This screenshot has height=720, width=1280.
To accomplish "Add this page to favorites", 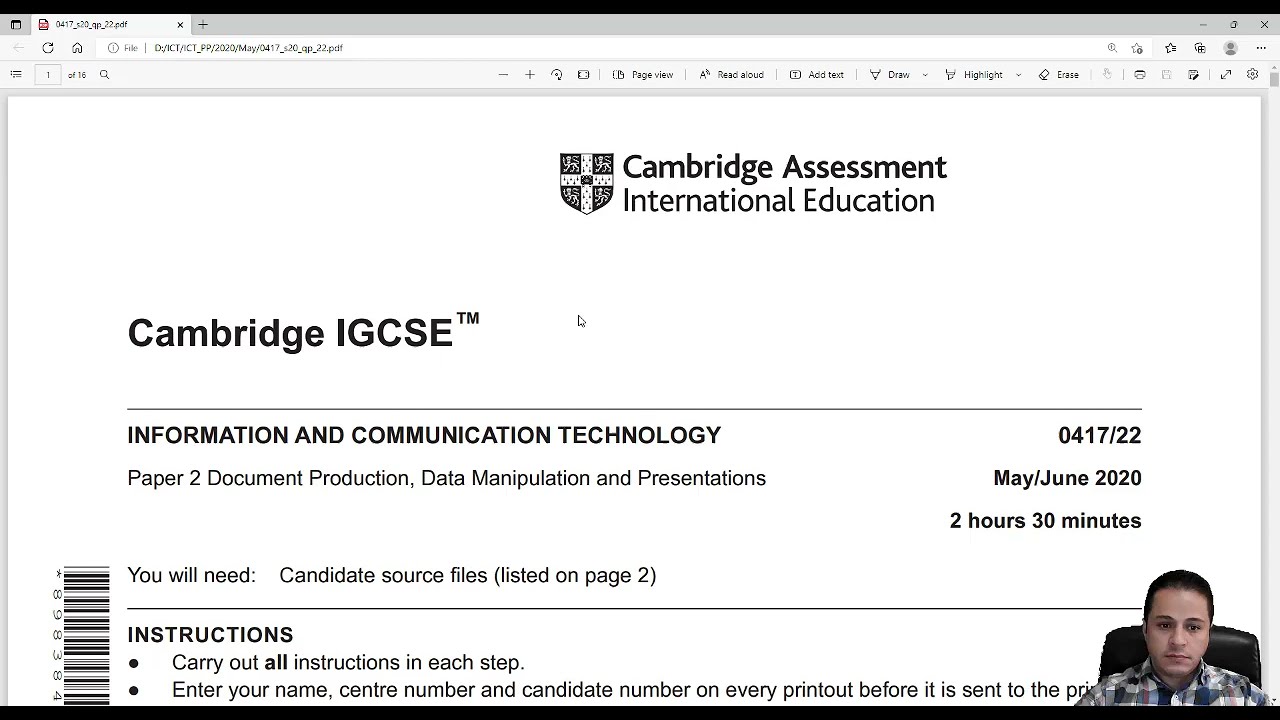I will (x=1137, y=48).
